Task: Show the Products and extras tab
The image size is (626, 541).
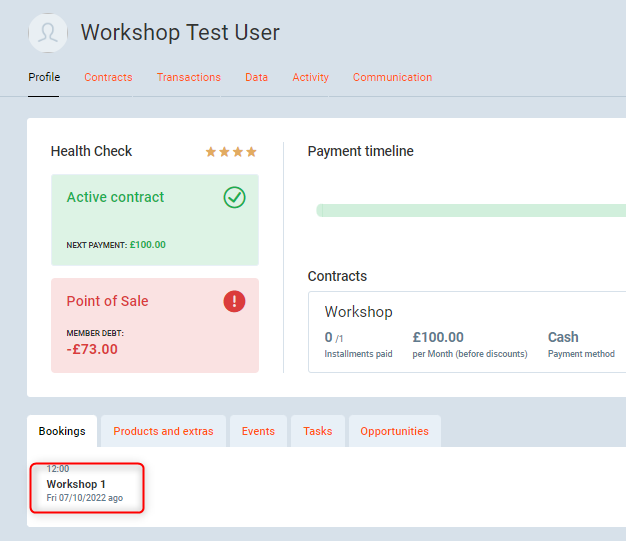Action: point(163,431)
